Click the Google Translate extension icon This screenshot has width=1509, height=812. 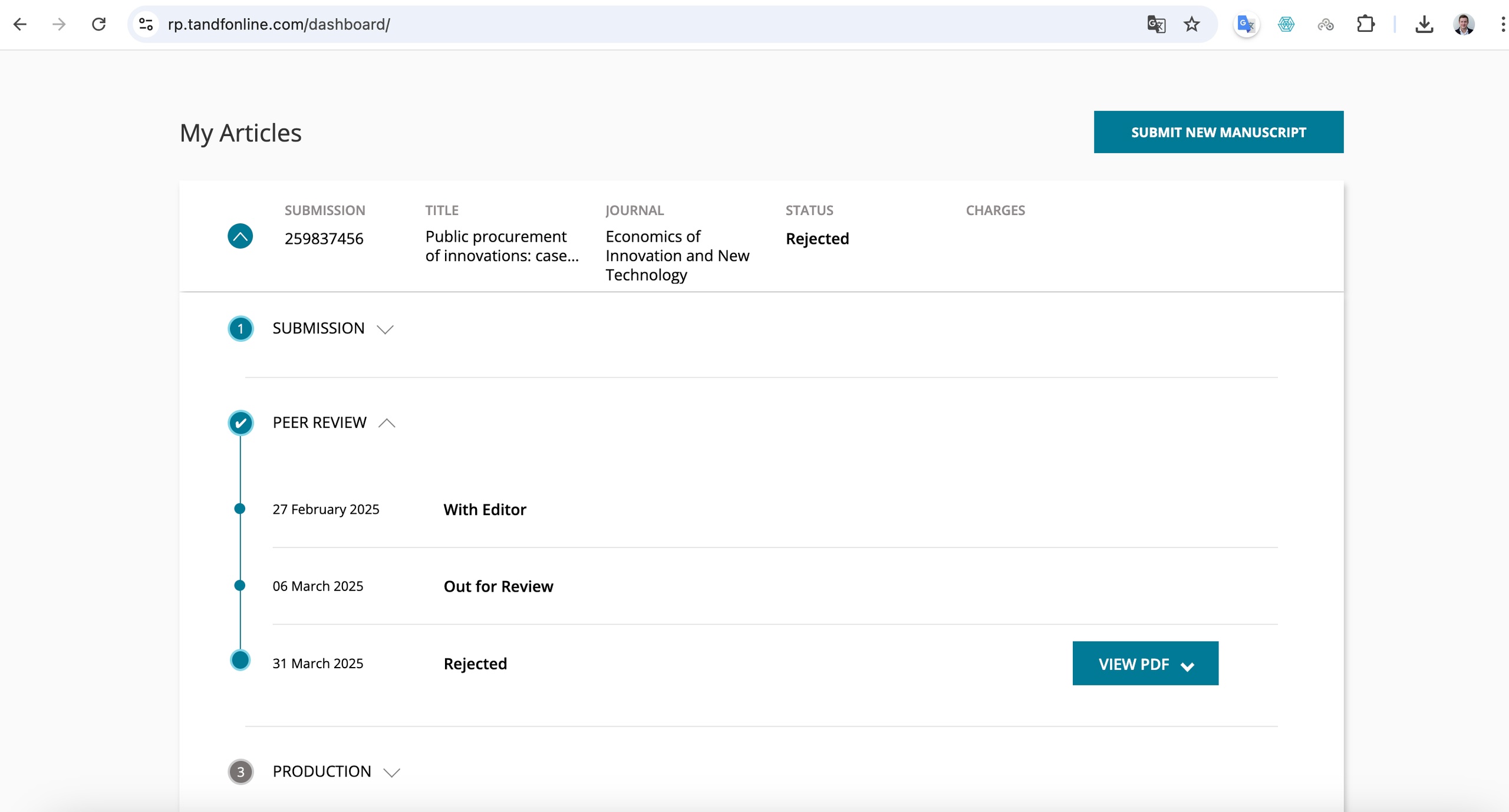[x=1246, y=24]
